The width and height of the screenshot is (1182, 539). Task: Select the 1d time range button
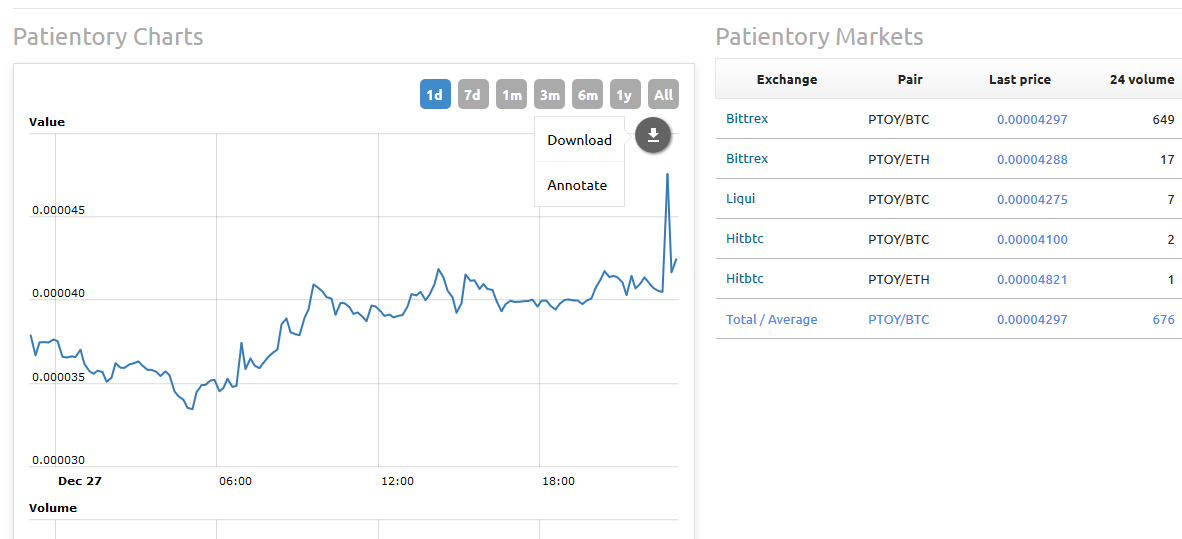pos(434,95)
